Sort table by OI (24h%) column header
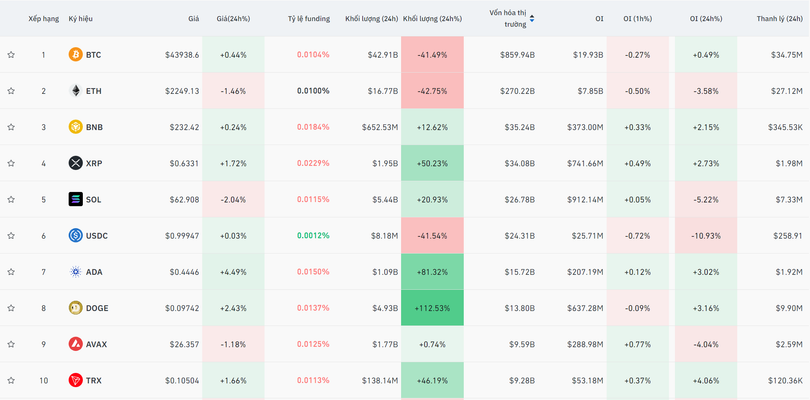 (707, 18)
